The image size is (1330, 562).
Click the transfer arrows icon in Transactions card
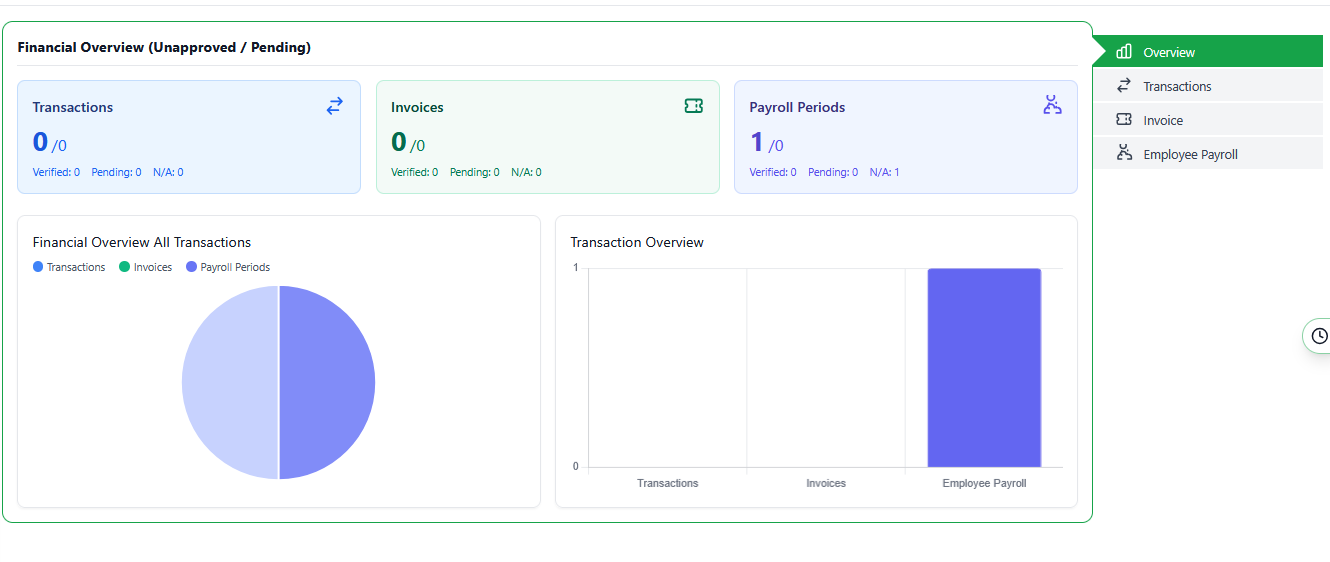click(x=335, y=106)
